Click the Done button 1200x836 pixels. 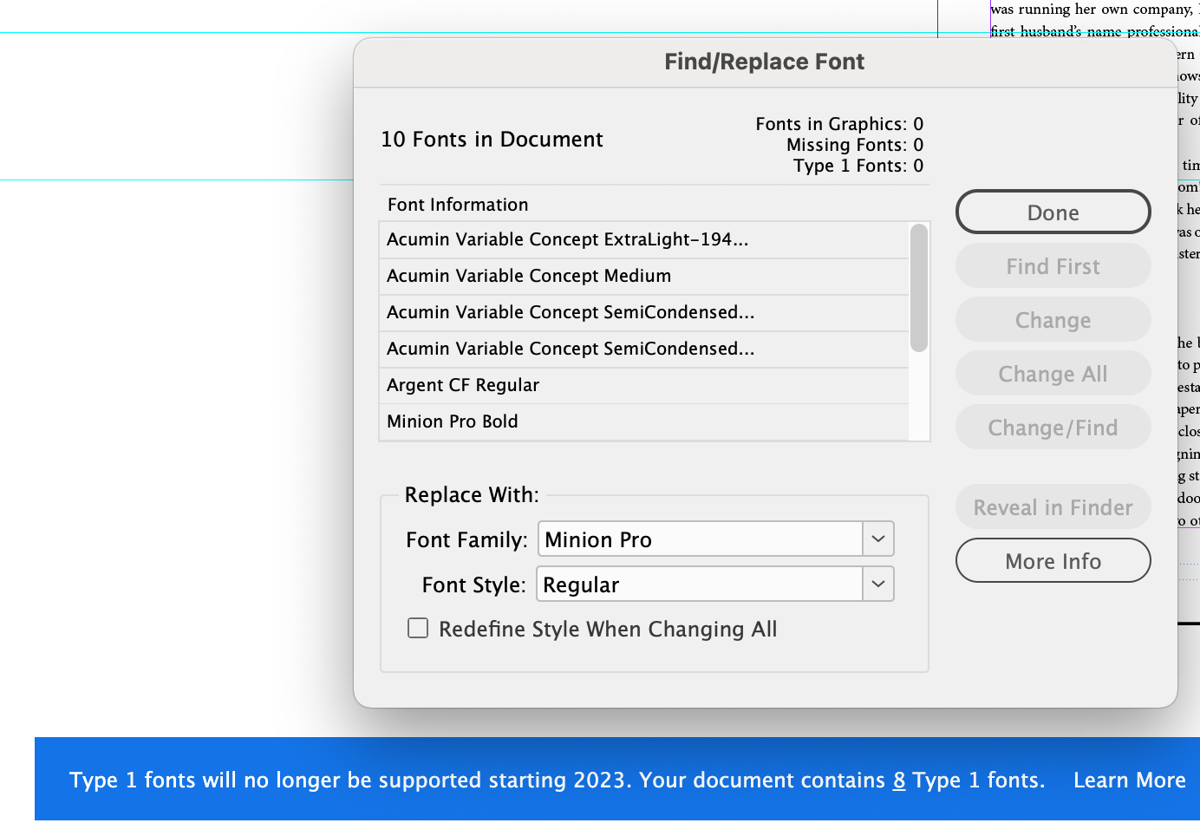(1053, 212)
